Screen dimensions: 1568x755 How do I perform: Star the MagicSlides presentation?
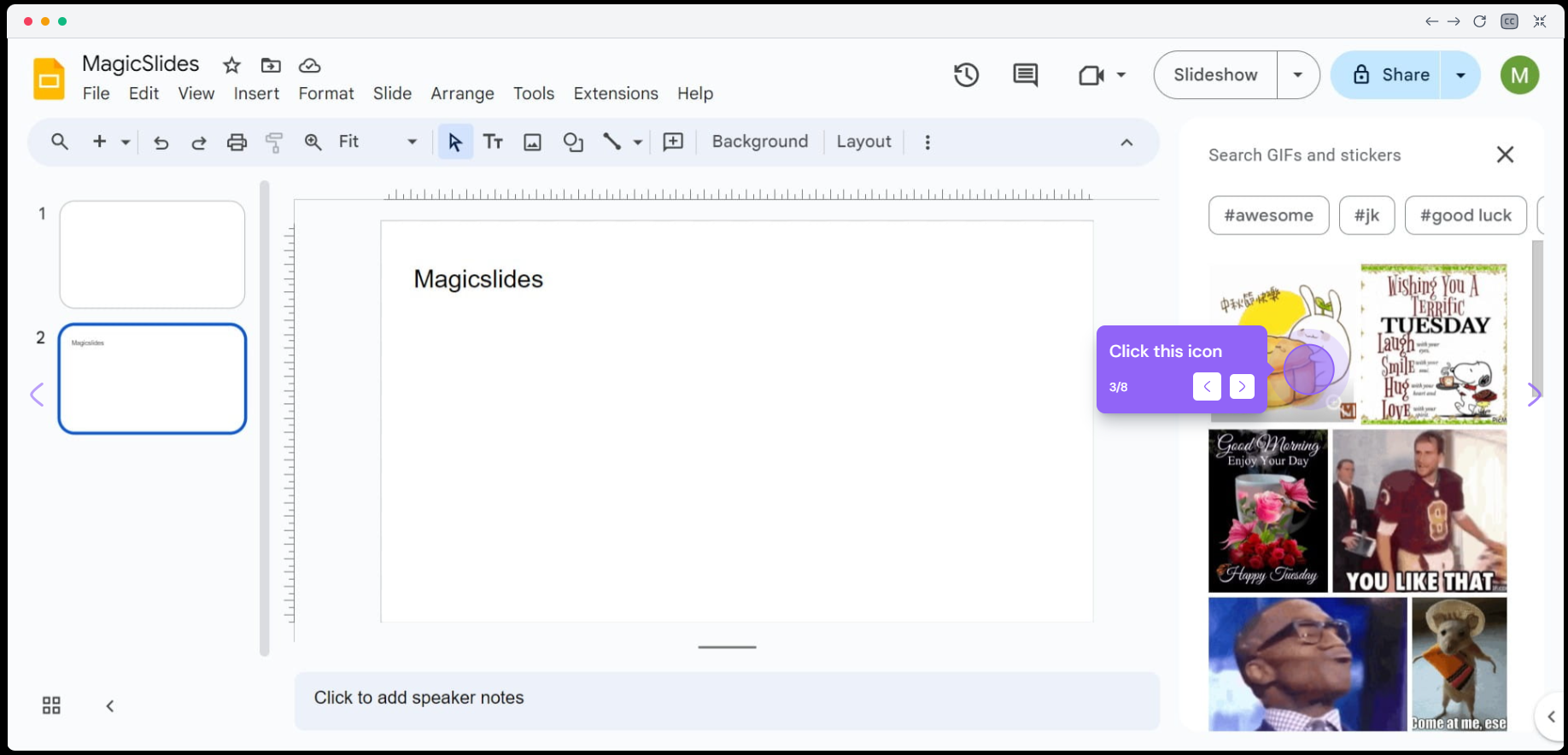point(231,66)
